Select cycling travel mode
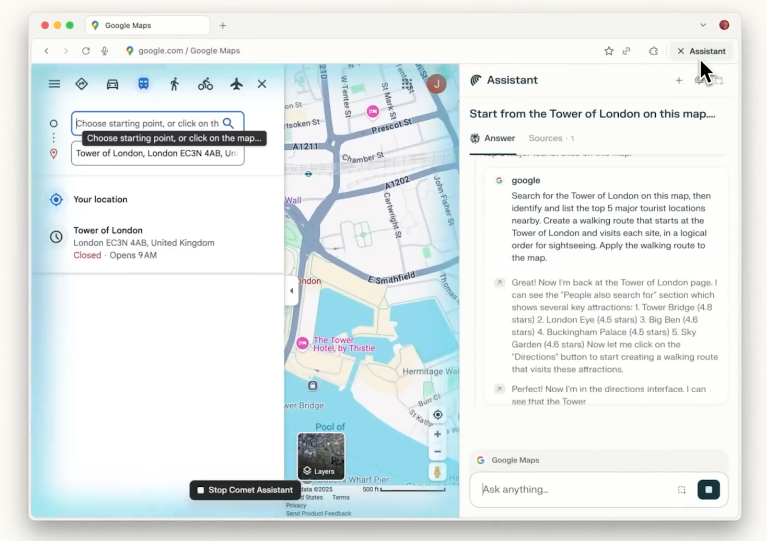The image size is (767, 541). tap(205, 84)
